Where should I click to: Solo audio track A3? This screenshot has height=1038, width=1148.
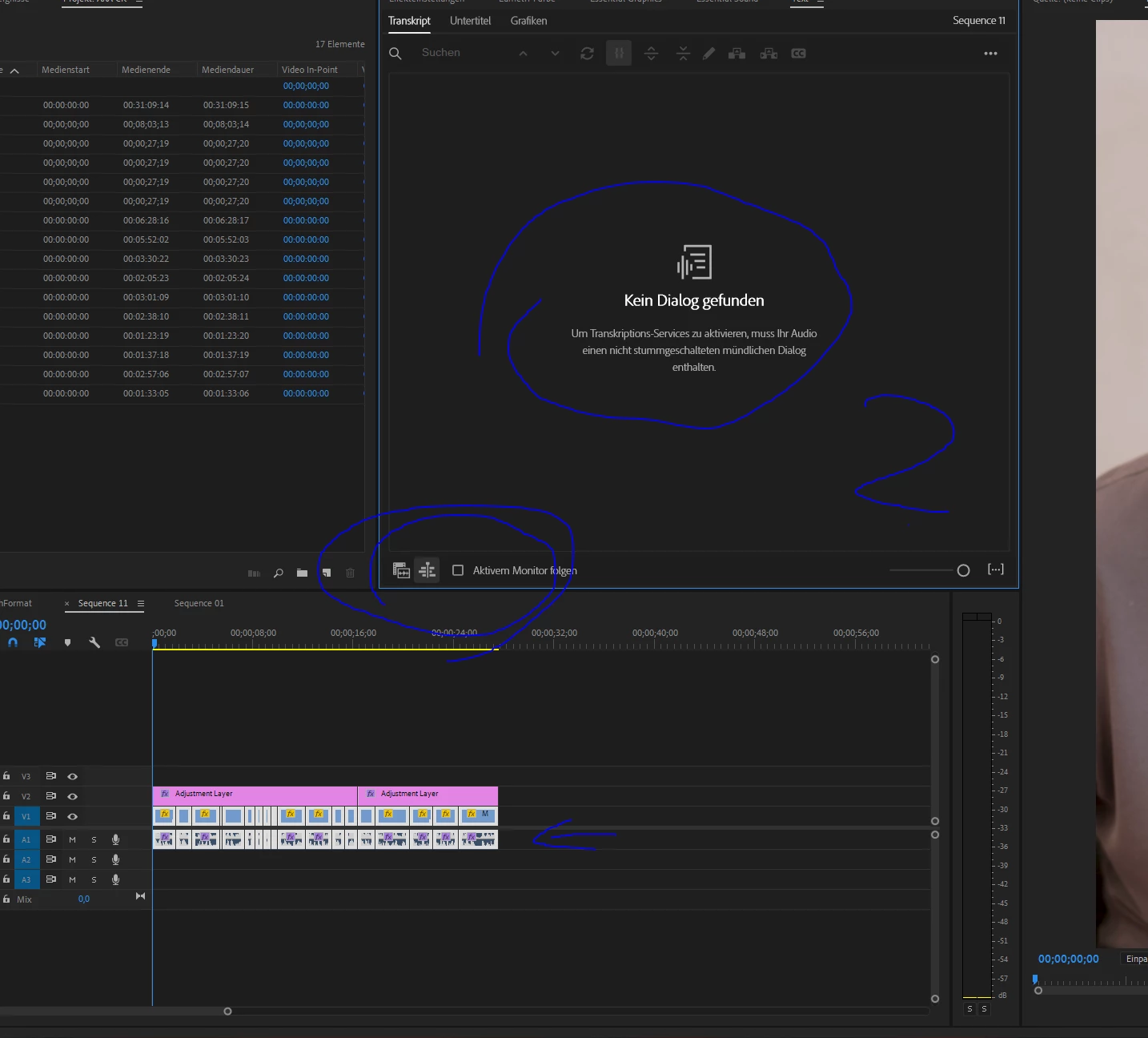tap(94, 879)
